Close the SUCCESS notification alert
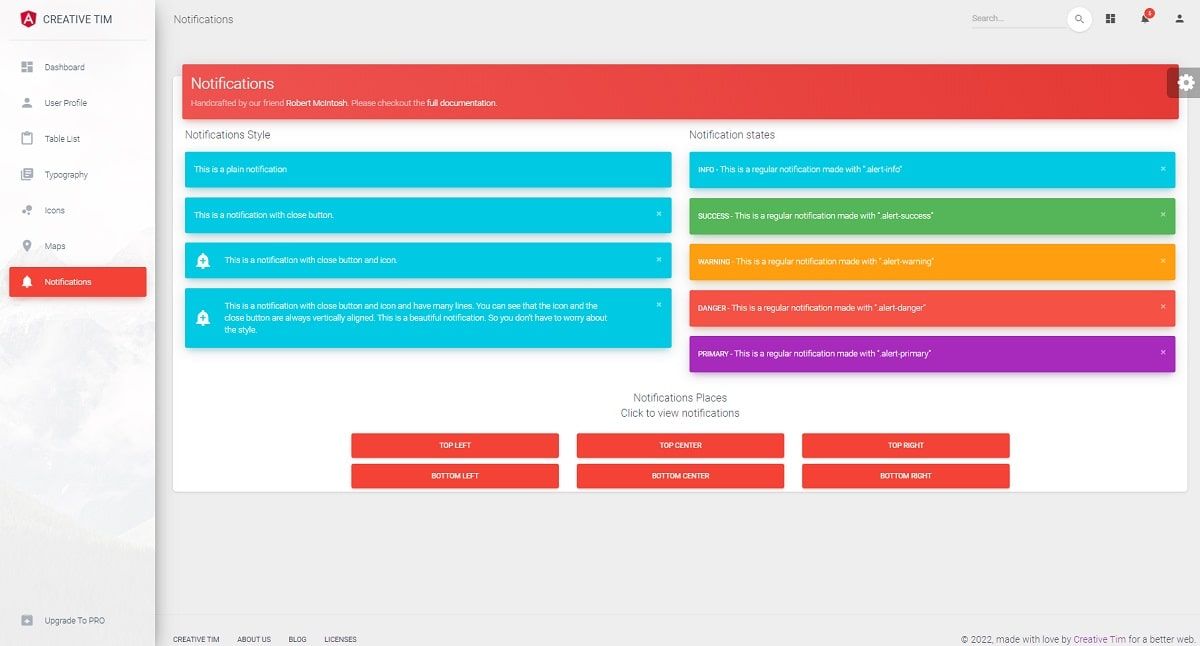This screenshot has height=646, width=1200. pos(1164,215)
